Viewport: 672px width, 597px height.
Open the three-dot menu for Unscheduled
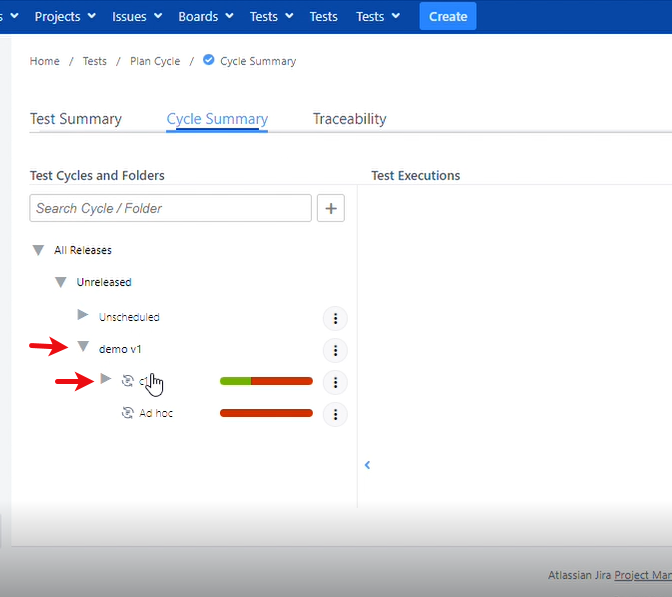335,319
